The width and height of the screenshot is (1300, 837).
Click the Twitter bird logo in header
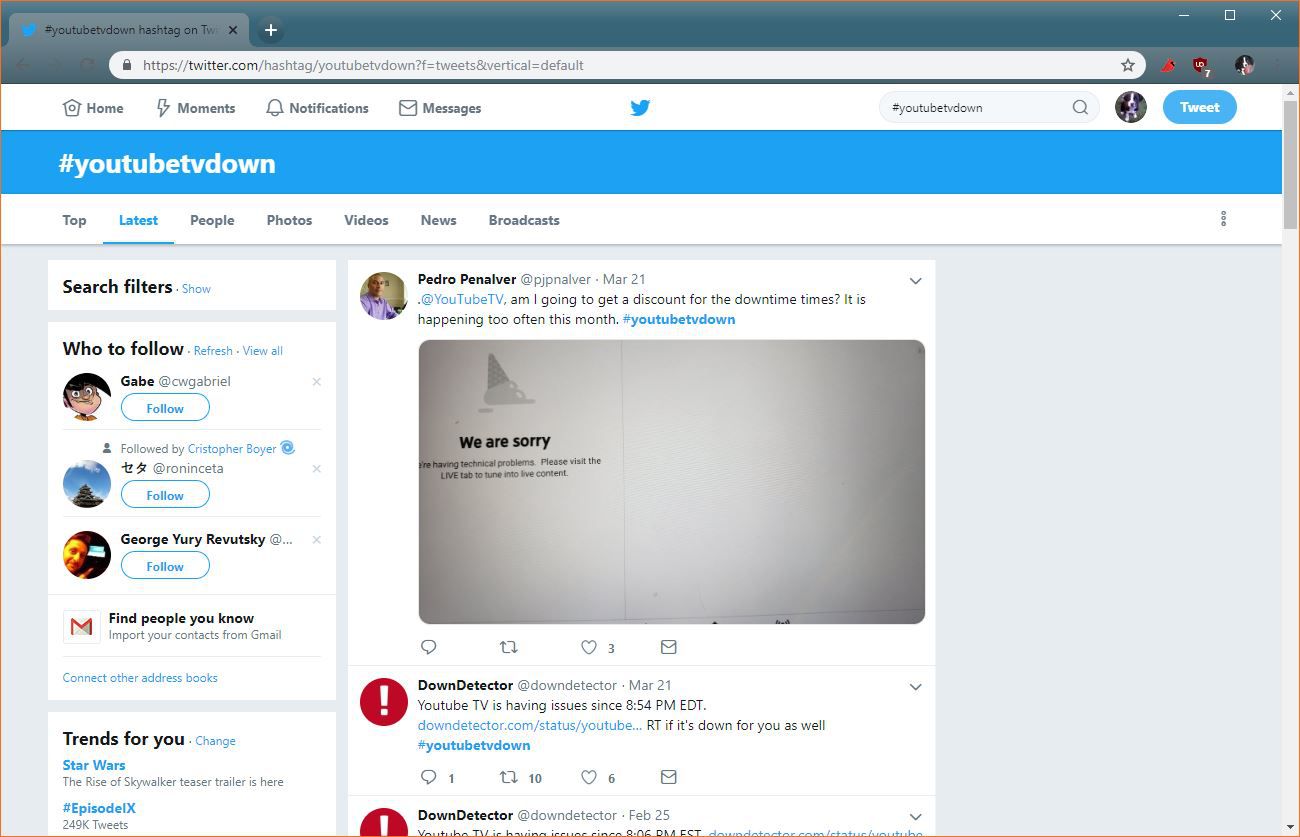click(640, 108)
